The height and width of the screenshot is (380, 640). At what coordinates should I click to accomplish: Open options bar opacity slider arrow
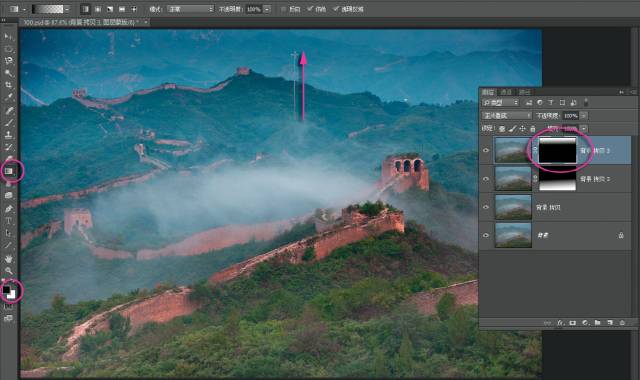click(x=267, y=9)
